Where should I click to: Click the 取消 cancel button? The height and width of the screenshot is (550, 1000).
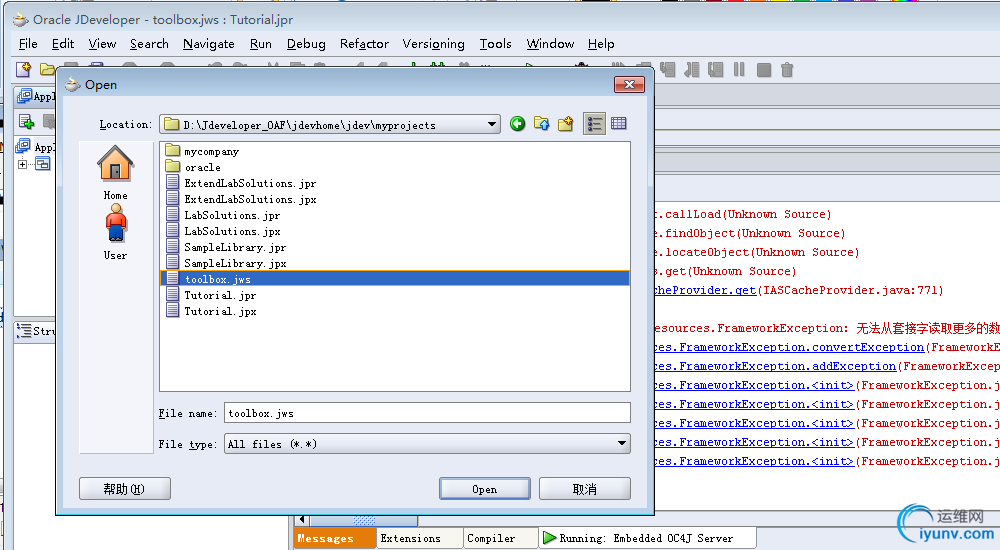[585, 489]
